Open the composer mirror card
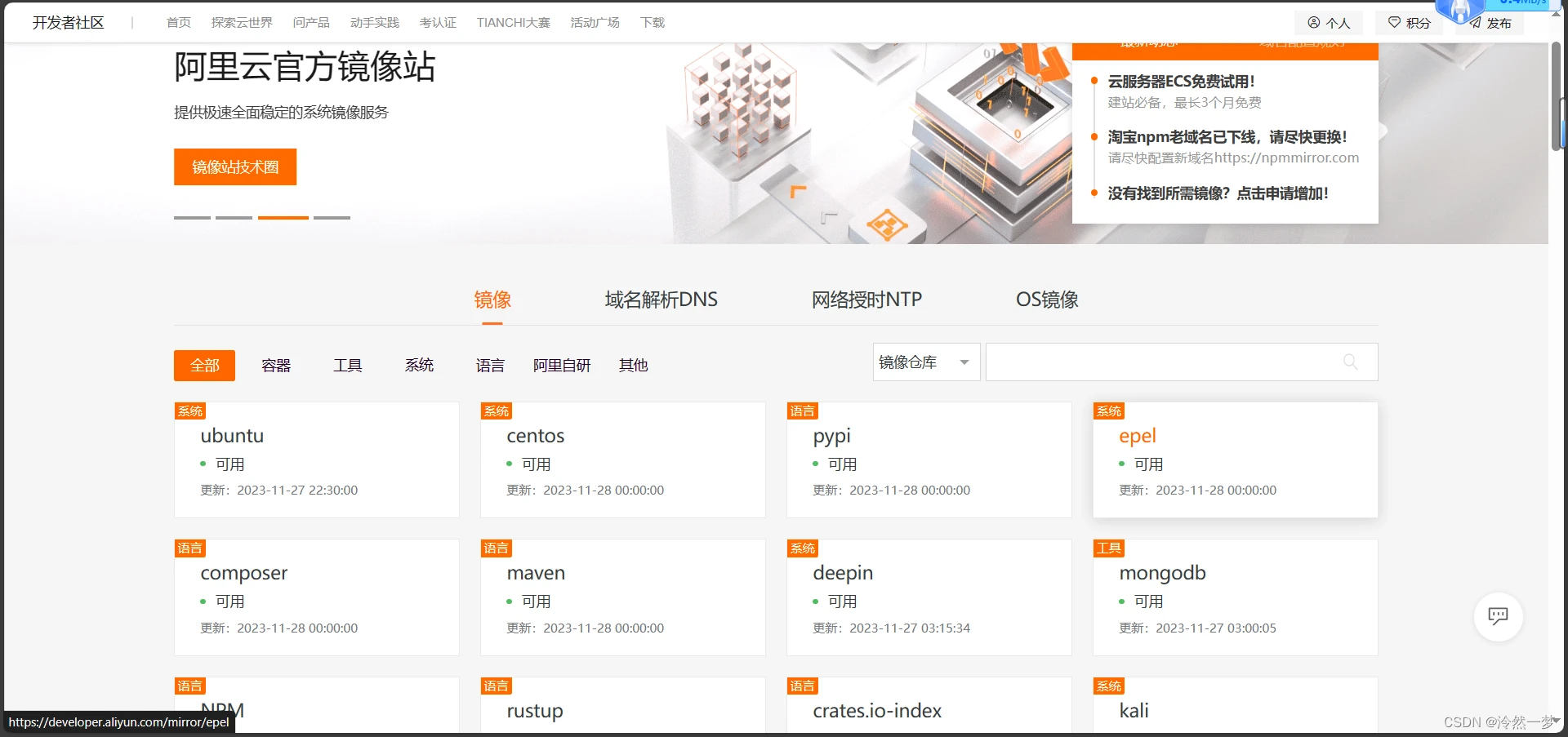Image resolution: width=1568 pixels, height=737 pixels. (317, 597)
